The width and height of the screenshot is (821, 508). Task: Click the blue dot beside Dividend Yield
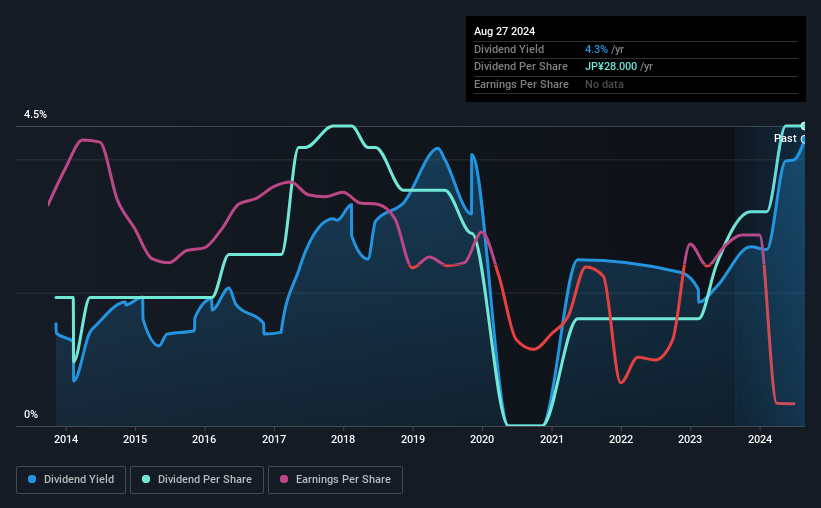pyautogui.click(x=32, y=480)
